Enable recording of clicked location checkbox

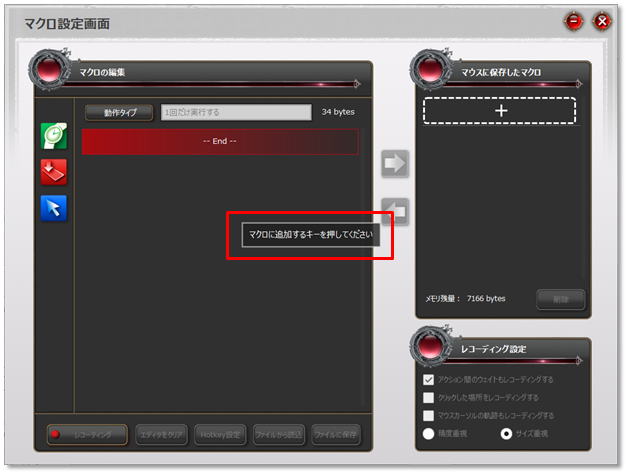429,397
